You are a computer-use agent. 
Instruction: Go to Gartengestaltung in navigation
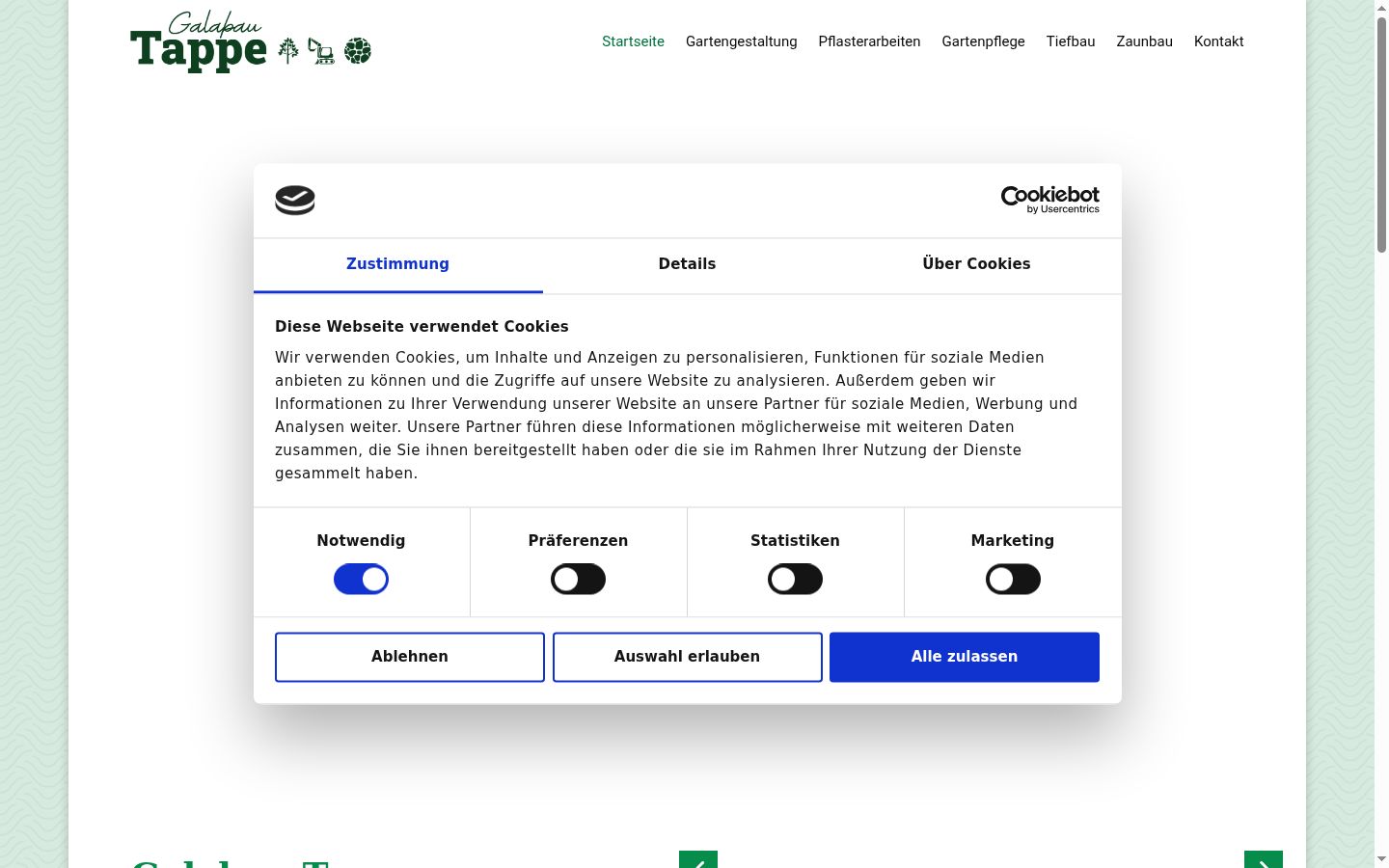point(741,41)
